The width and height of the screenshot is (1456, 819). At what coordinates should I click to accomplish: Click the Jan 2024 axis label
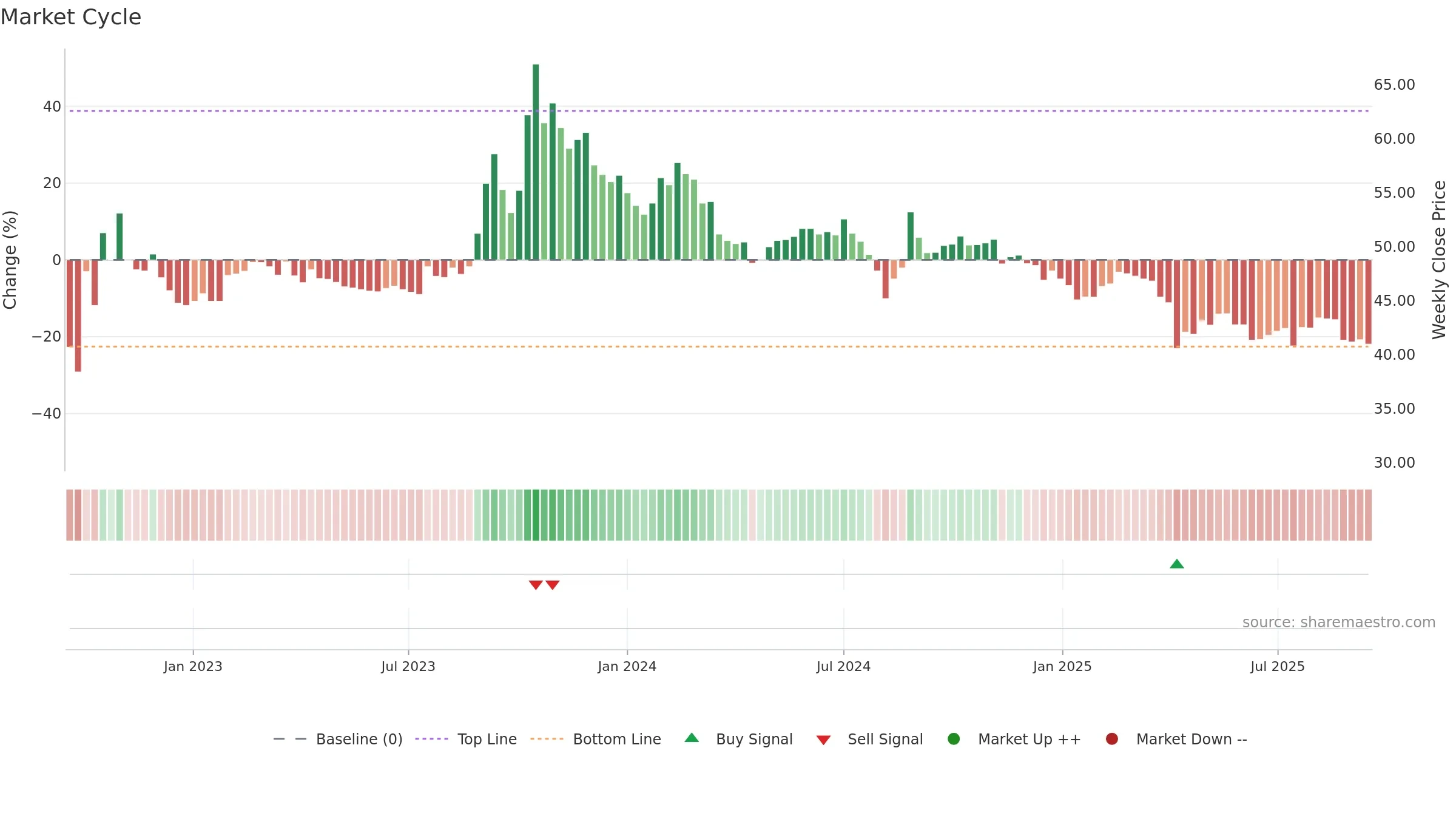coord(627,666)
